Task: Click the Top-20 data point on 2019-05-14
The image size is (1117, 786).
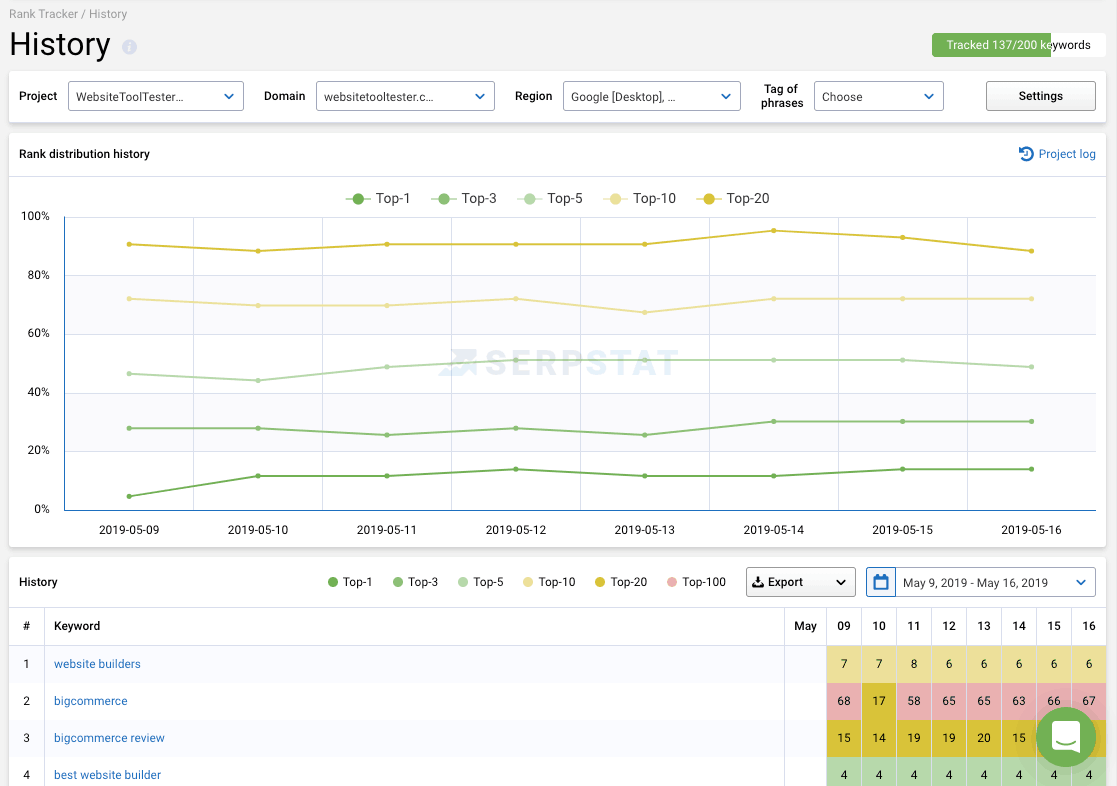Action: coord(774,231)
